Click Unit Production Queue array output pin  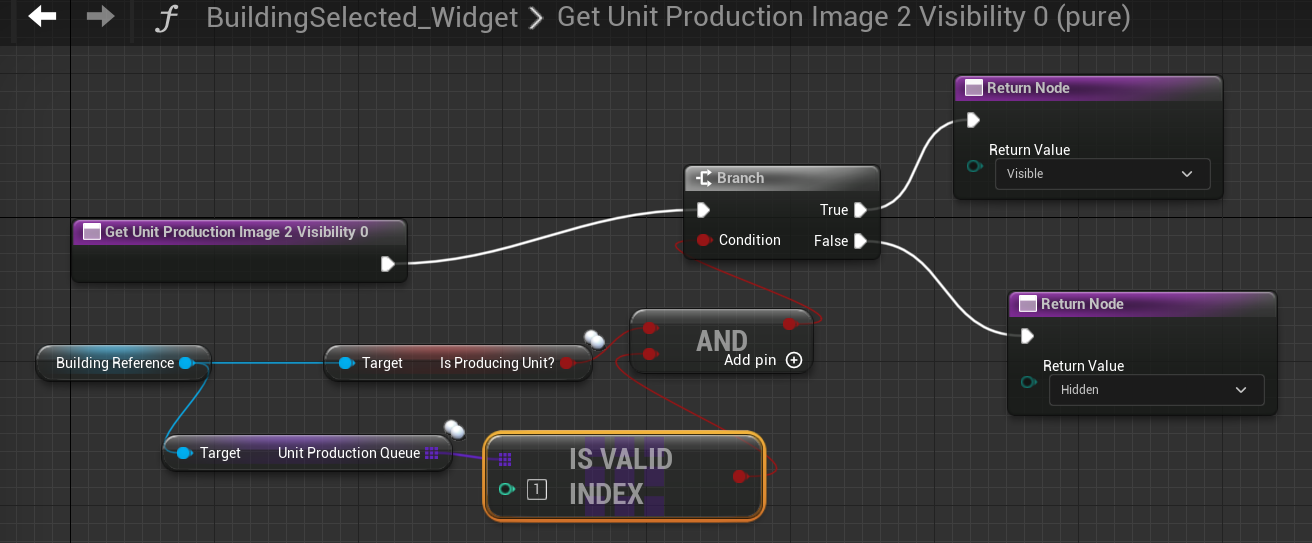(432, 453)
